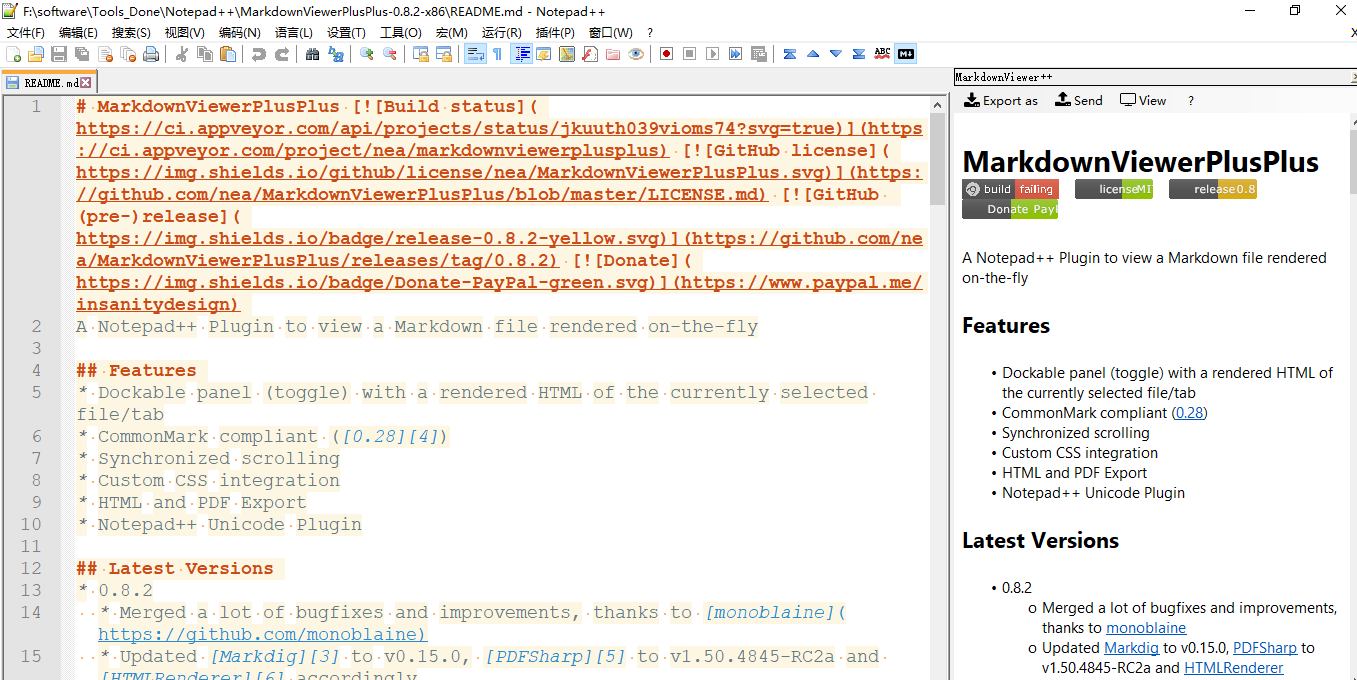Open the HTMLRenderer link in preview

coord(1233,668)
